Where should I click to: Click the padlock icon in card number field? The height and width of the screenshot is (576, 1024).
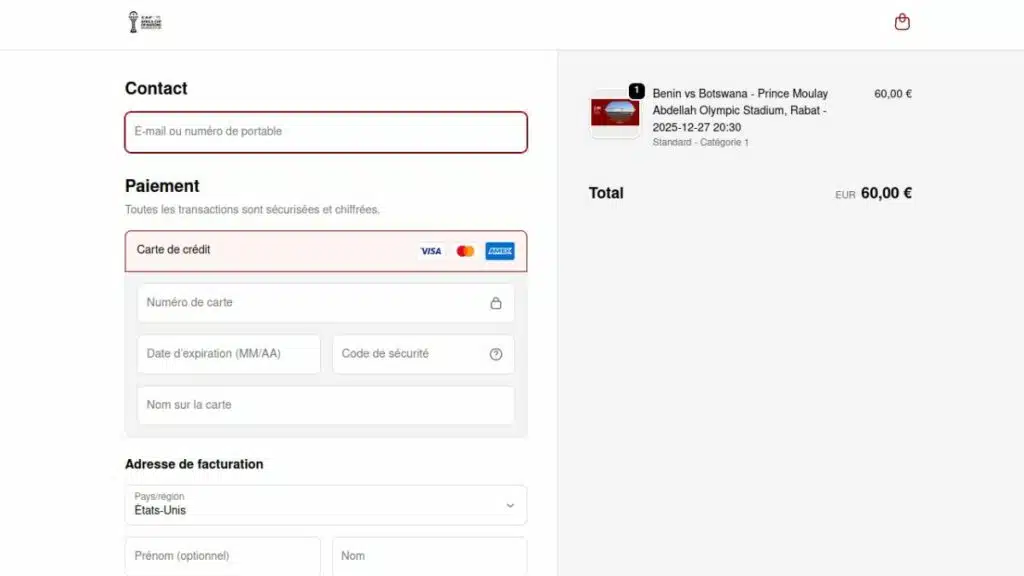(x=497, y=302)
